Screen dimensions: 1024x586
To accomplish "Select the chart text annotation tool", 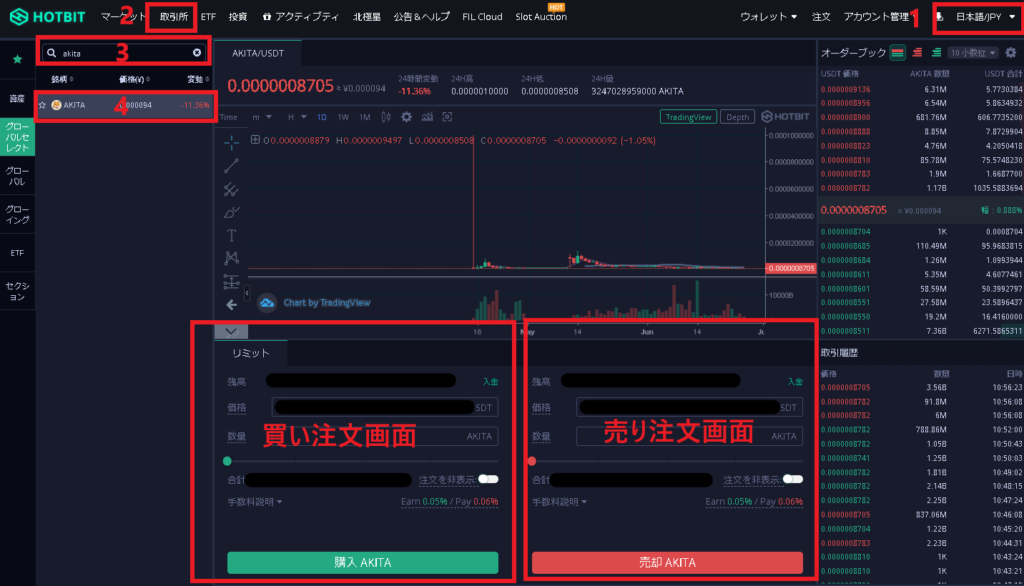I will pos(231,235).
